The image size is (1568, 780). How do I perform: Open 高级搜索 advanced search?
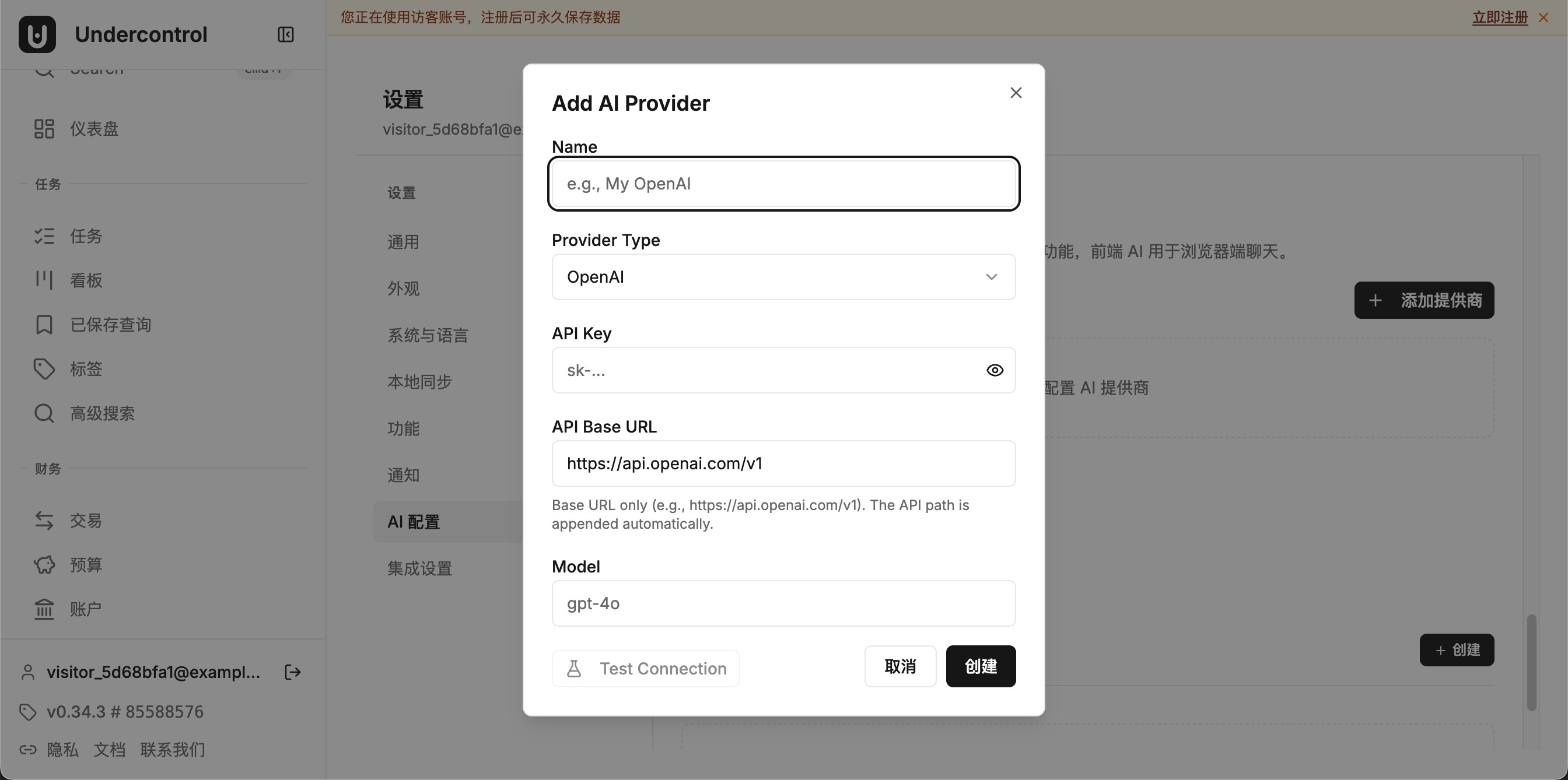(163, 414)
